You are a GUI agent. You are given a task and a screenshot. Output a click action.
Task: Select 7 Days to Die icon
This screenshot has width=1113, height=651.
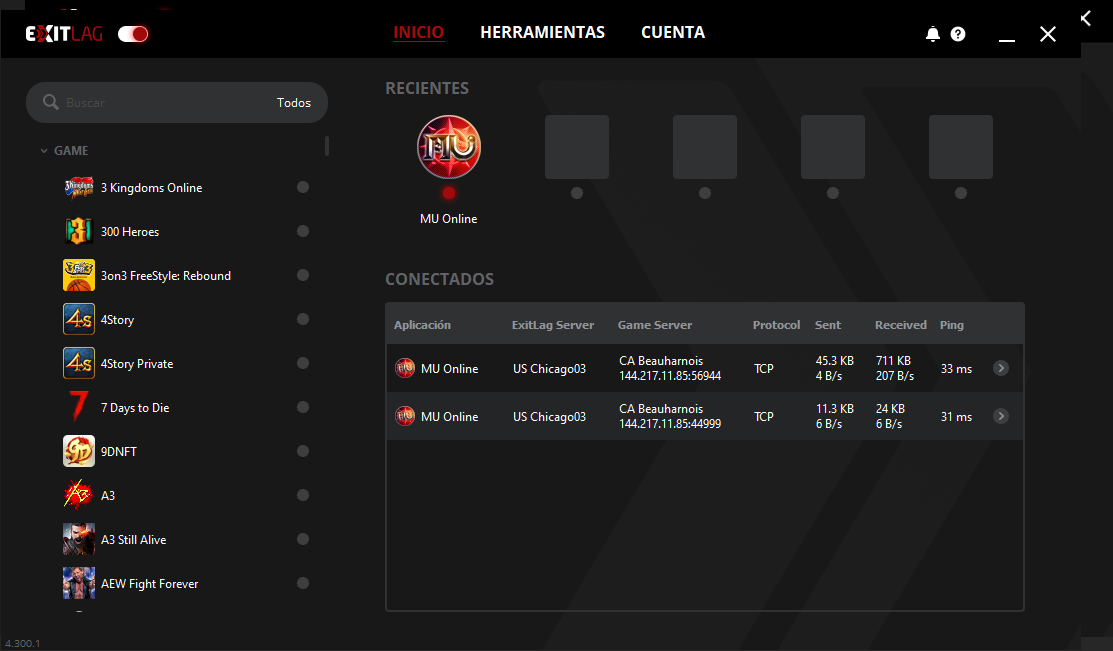tap(79, 407)
